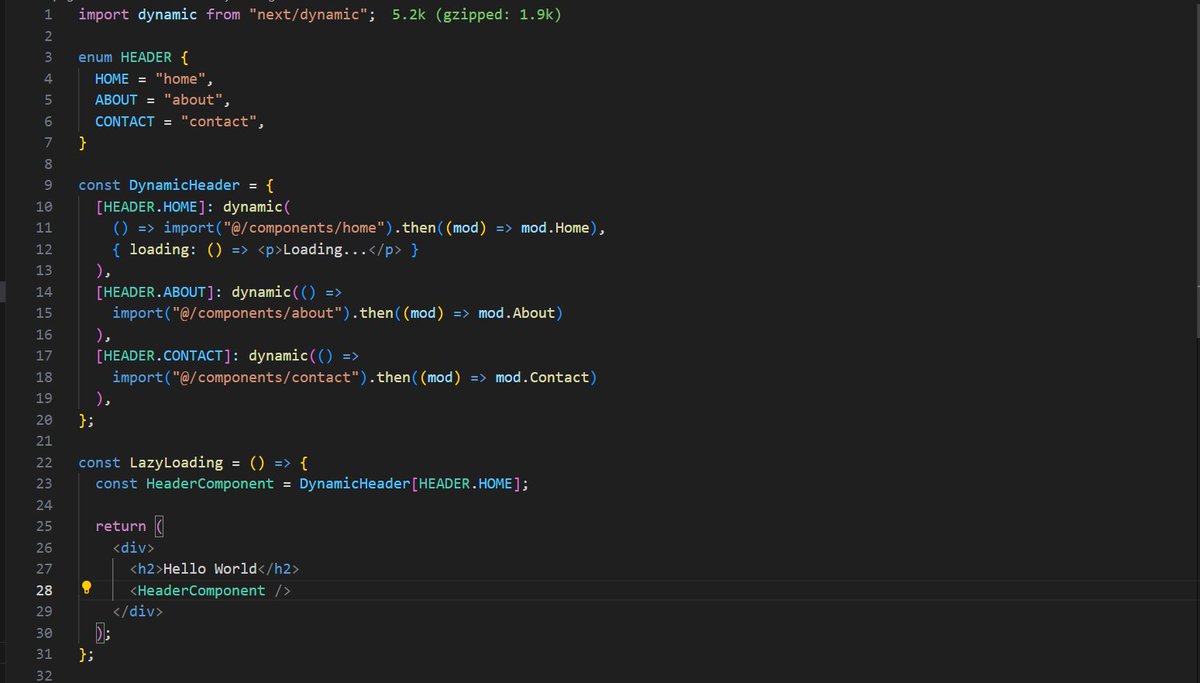The width and height of the screenshot is (1200, 683).
Task: Click the "home" string value
Action: point(180,78)
